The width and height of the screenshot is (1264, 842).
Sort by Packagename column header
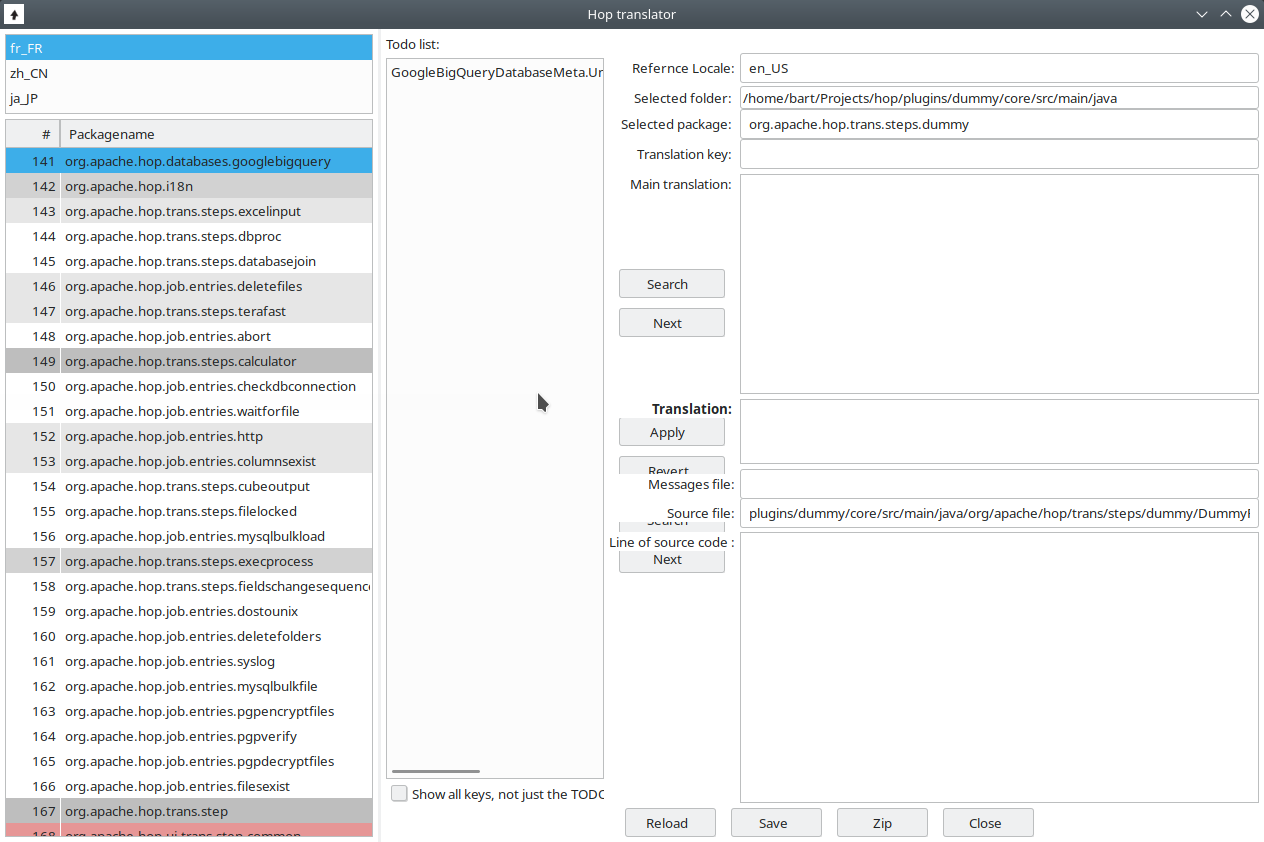215,134
